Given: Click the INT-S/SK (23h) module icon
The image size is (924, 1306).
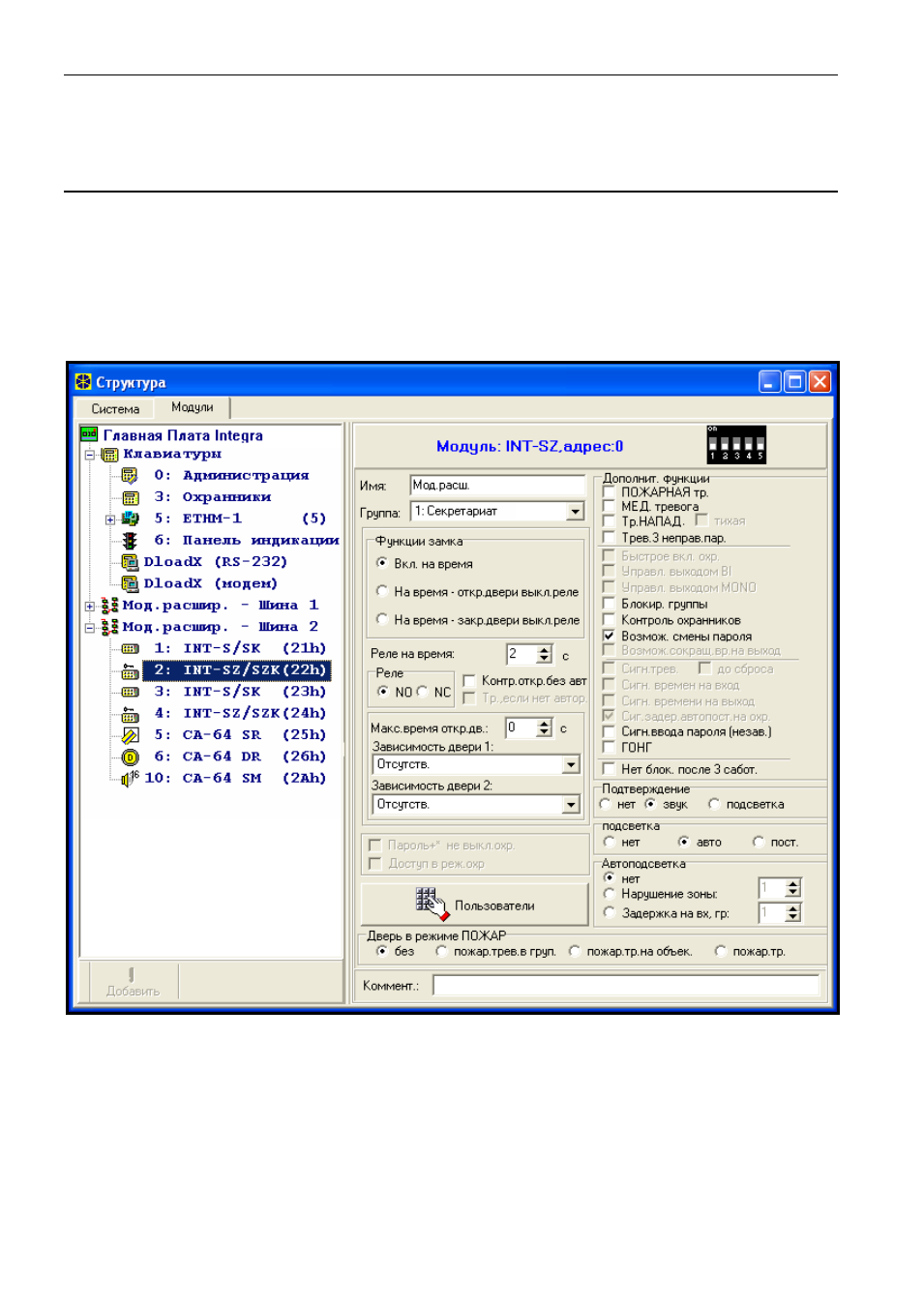Looking at the screenshot, I should point(130,692).
